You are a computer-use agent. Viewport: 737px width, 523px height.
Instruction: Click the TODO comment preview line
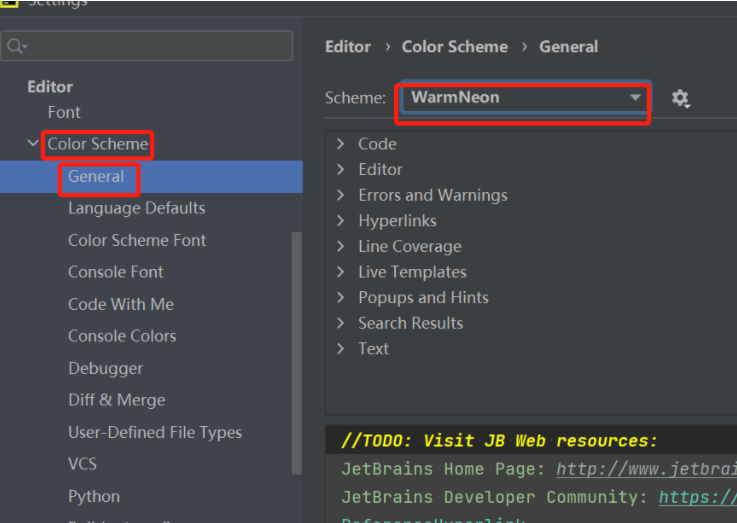[x=499, y=441]
